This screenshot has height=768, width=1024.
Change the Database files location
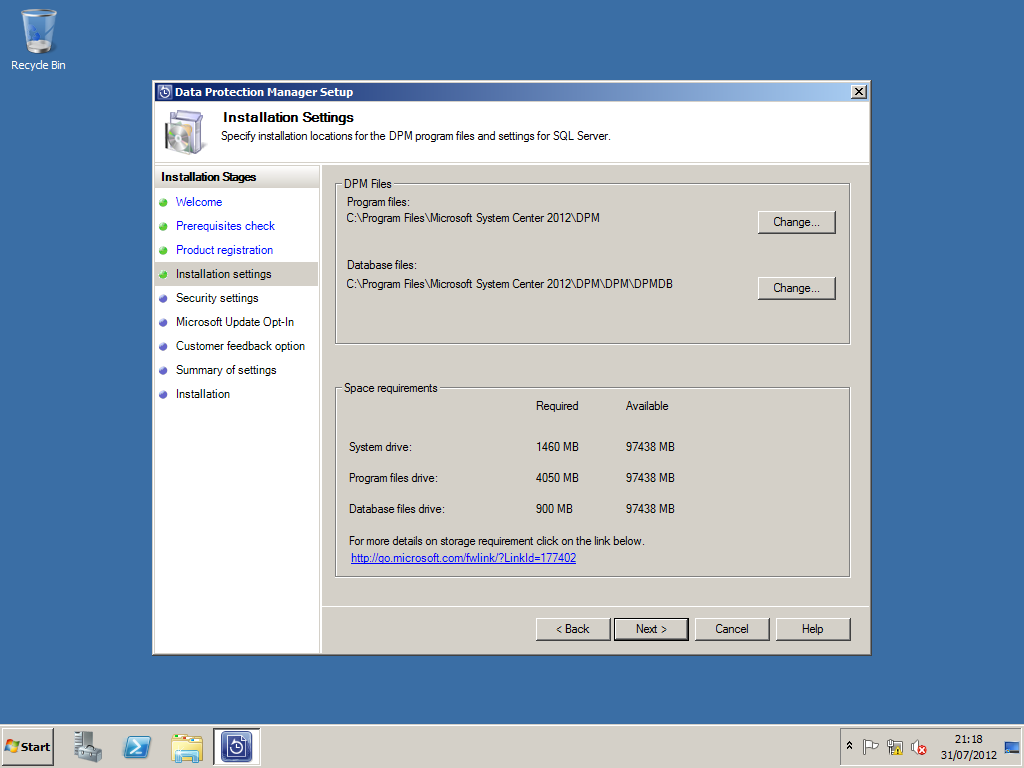(x=796, y=288)
